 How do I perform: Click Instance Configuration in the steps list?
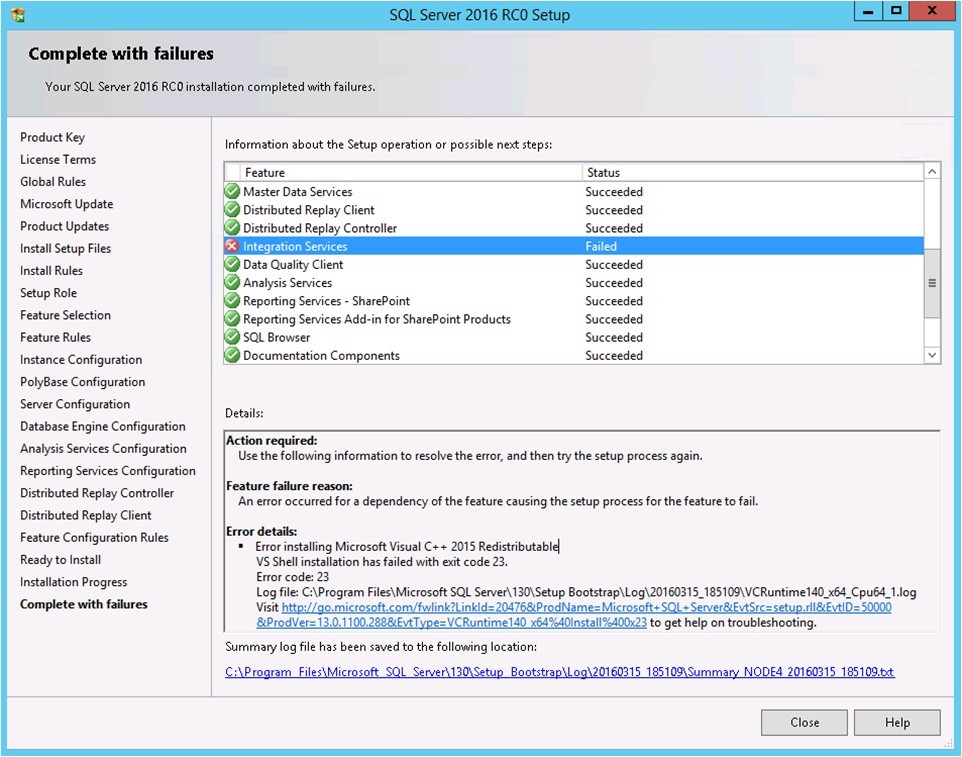[x=81, y=359]
